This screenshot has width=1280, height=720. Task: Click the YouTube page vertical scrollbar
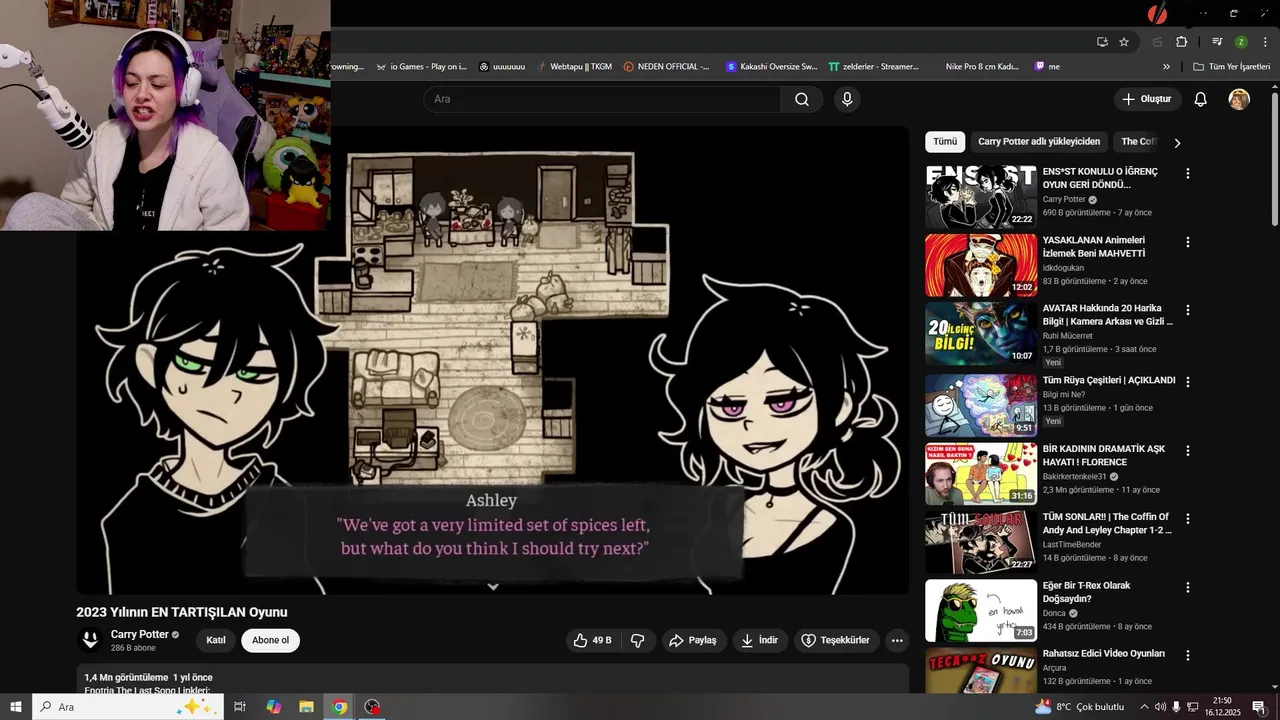(x=1274, y=160)
